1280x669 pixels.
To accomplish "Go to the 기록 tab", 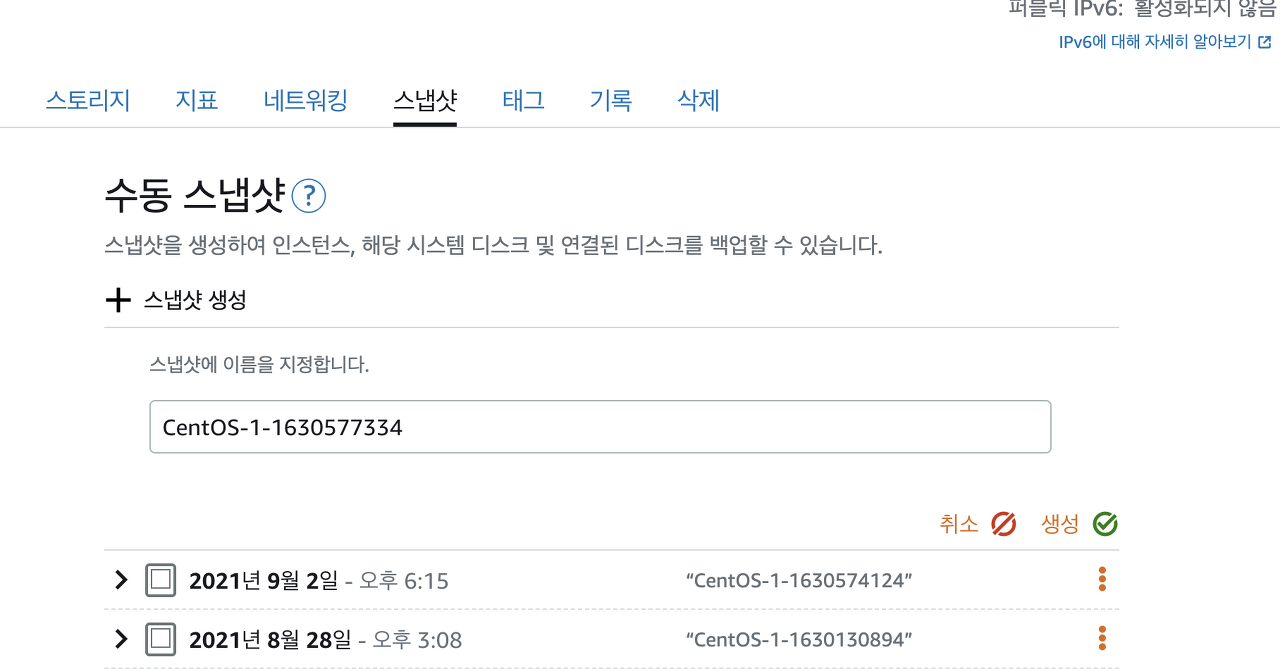I will [611, 100].
